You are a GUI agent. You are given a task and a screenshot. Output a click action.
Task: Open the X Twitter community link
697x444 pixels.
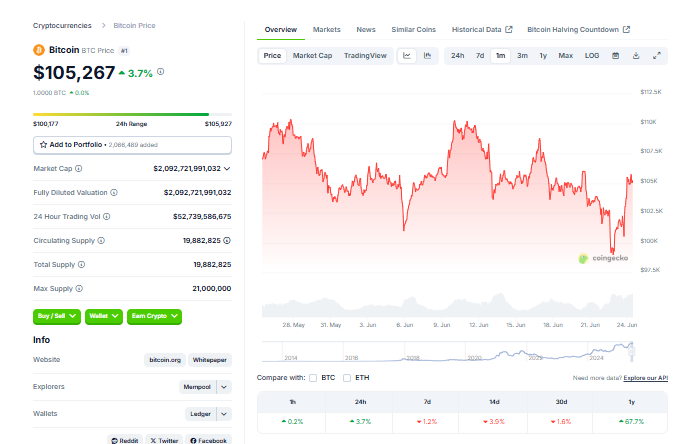tap(164, 440)
